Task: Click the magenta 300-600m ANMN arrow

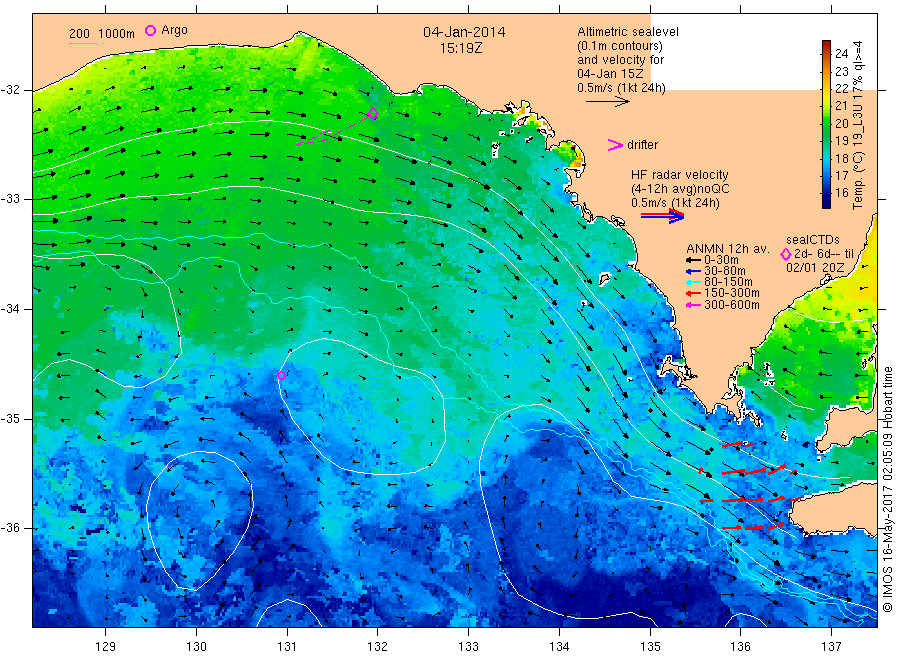Action: coord(693,305)
